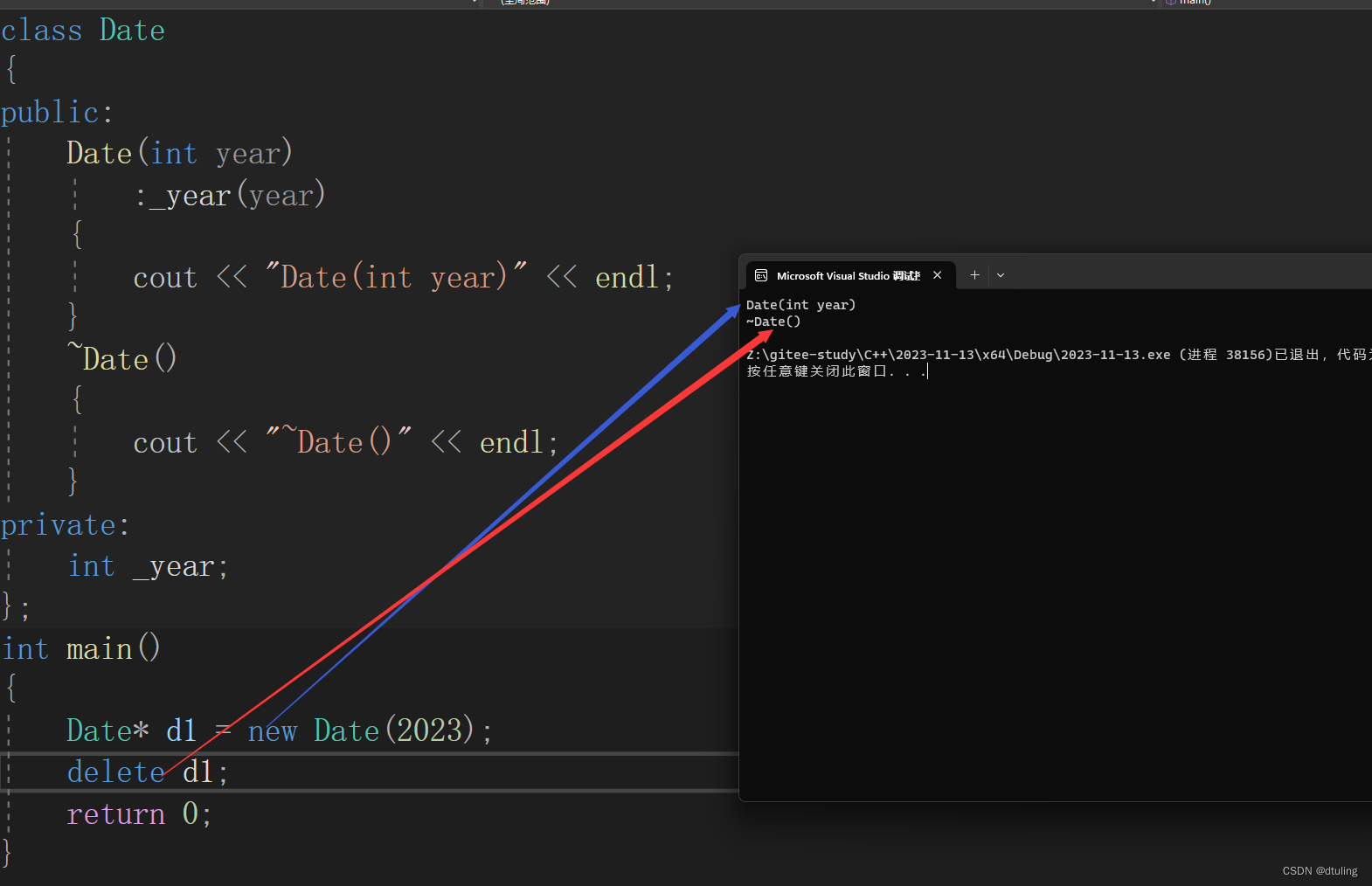Click the 'Date(int year)' constructor declaration in editor

click(179, 154)
